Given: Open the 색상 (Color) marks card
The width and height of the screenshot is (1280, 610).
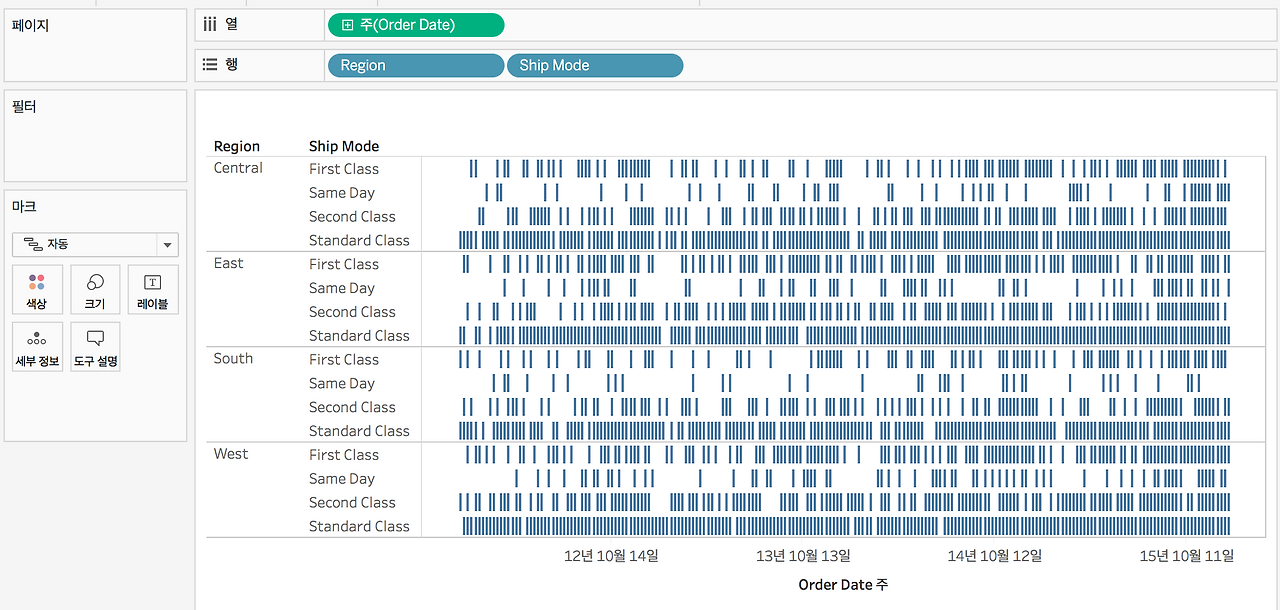Looking at the screenshot, I should click(37, 290).
